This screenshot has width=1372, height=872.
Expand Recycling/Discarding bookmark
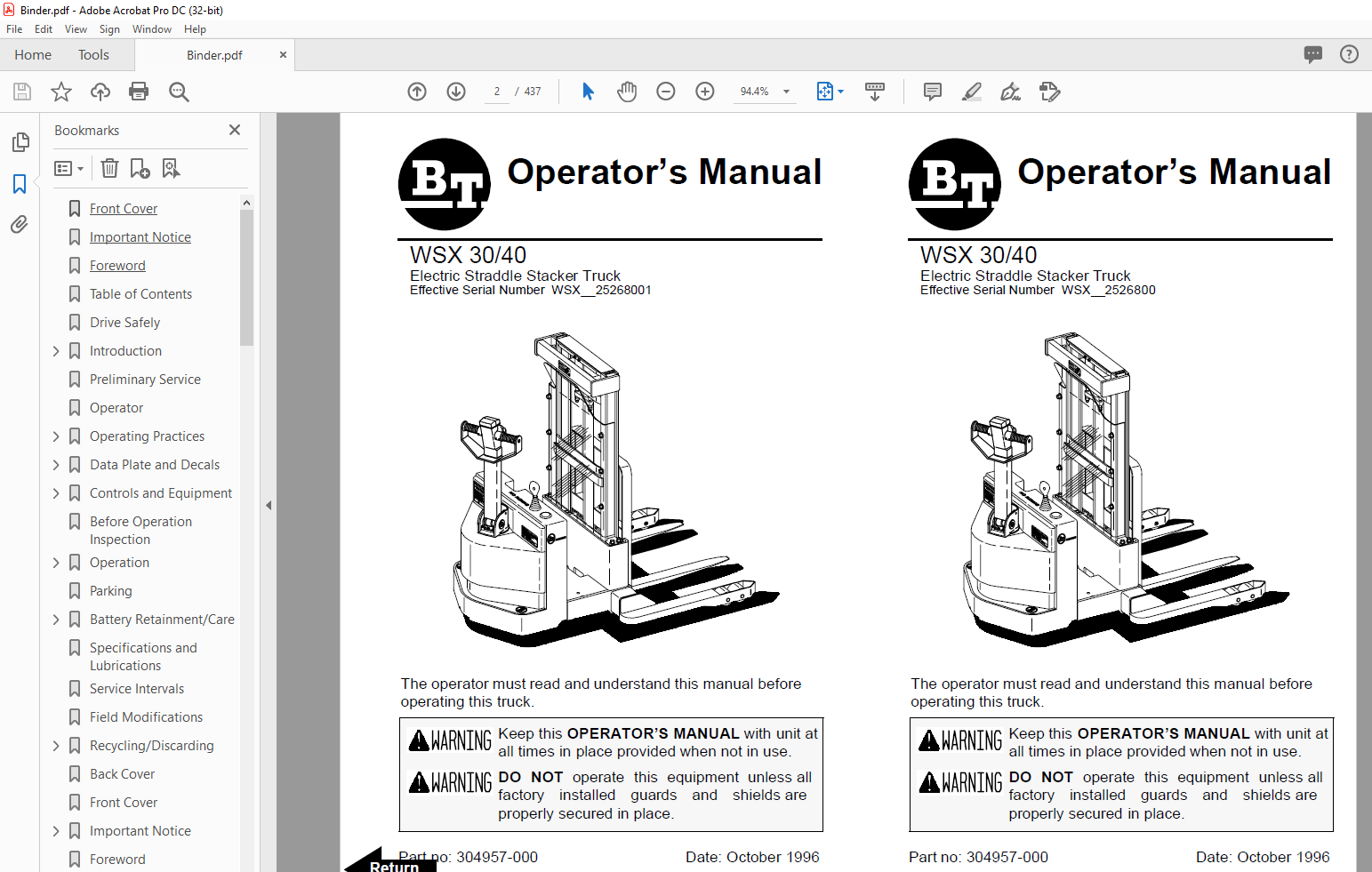point(56,746)
